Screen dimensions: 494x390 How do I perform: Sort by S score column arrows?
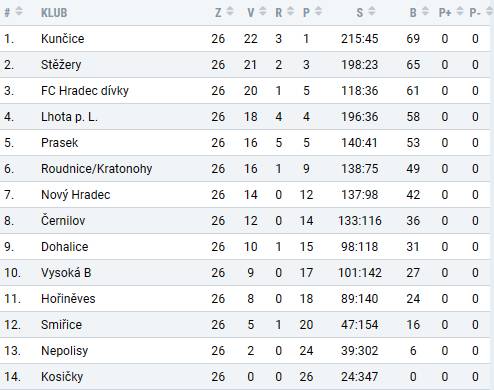pos(372,11)
